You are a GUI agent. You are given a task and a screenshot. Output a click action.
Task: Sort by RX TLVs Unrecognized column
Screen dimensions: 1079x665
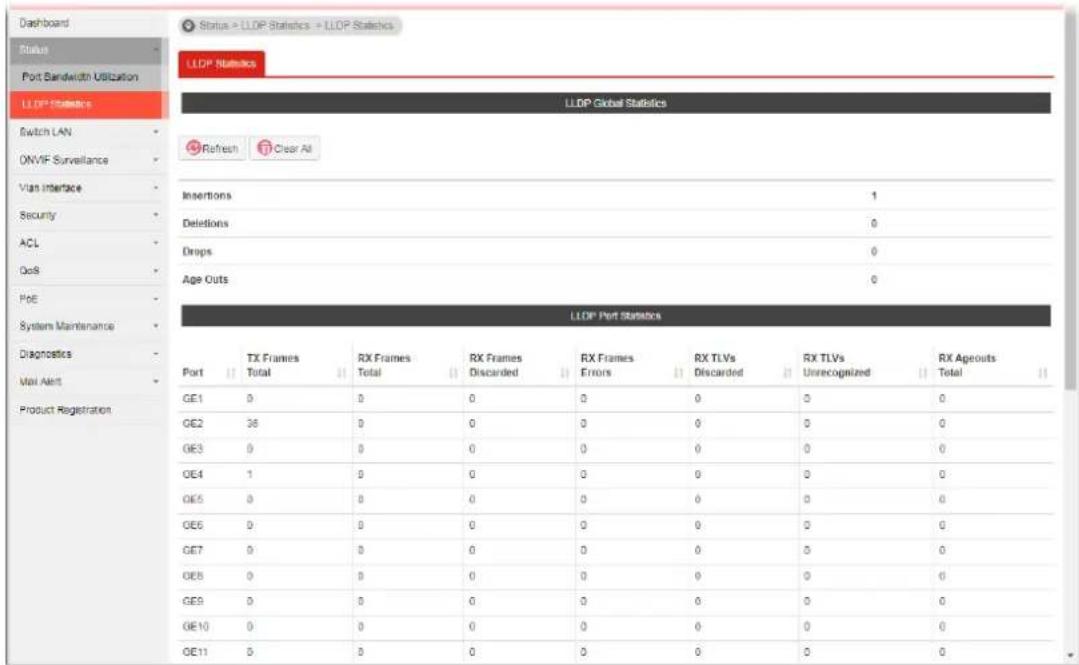click(x=865, y=366)
